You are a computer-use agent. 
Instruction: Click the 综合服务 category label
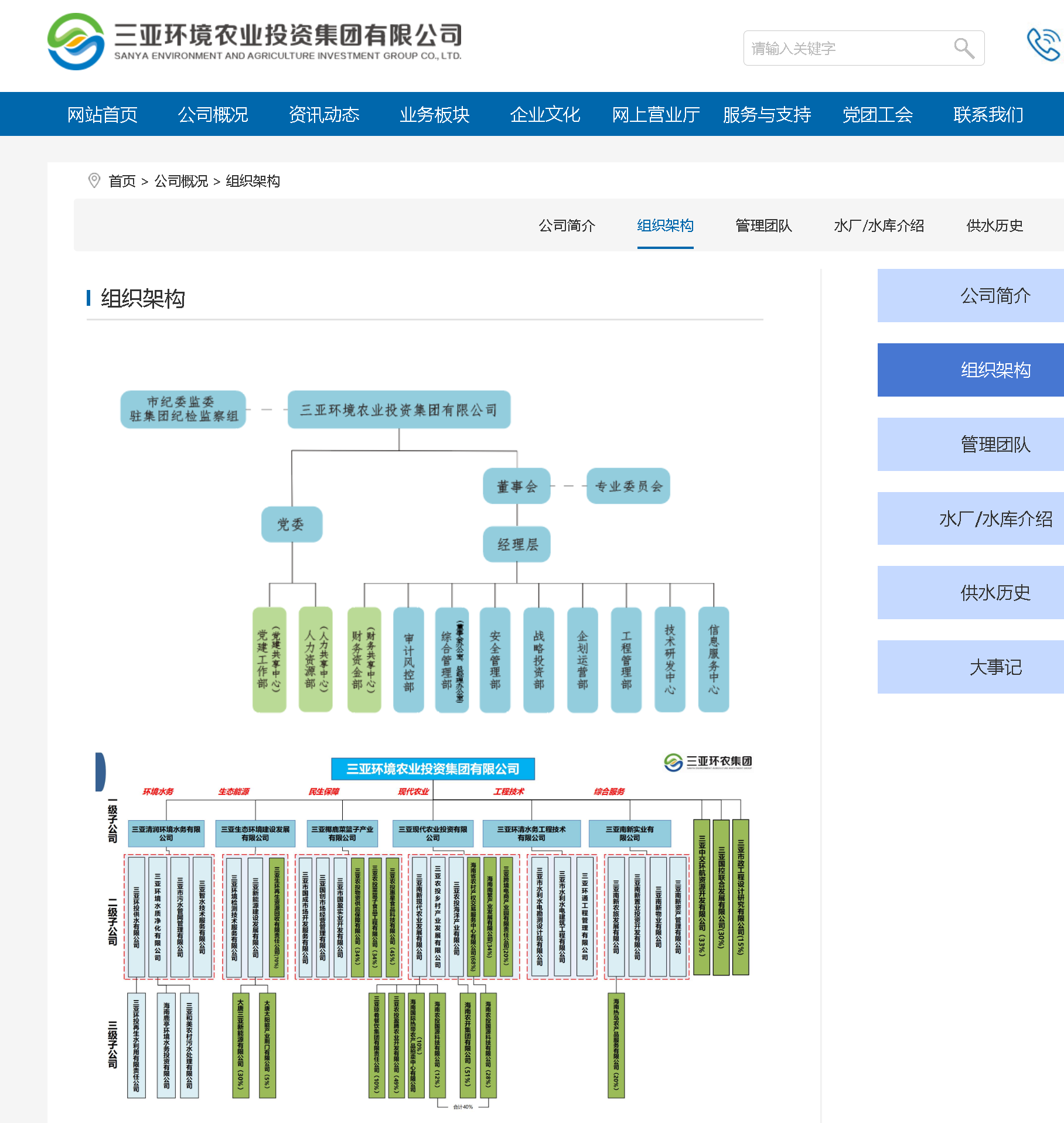point(609,791)
